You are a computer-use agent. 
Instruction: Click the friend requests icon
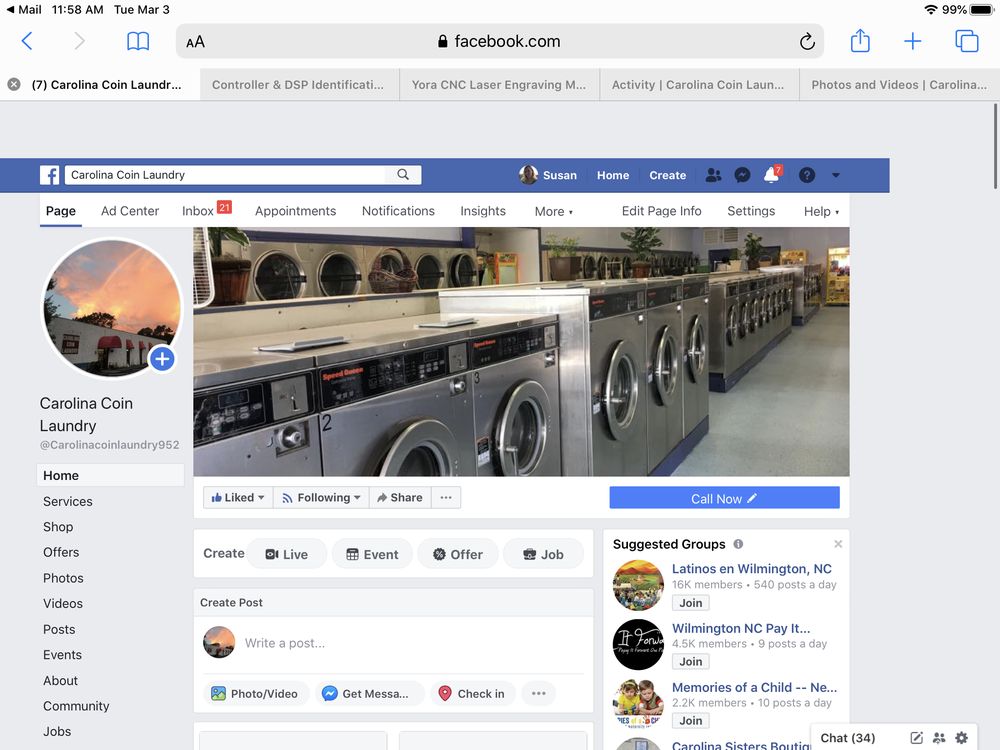(713, 175)
